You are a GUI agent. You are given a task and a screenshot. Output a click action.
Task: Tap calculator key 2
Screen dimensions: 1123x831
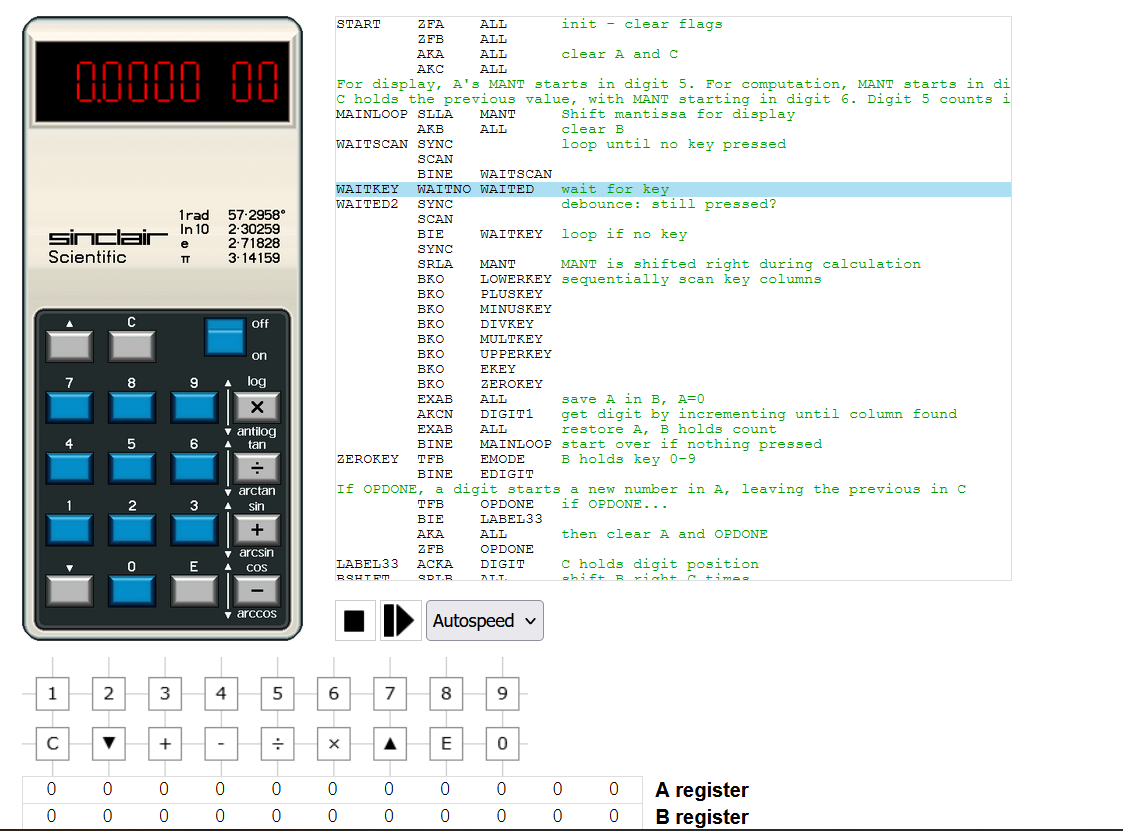pyautogui.click(x=132, y=530)
